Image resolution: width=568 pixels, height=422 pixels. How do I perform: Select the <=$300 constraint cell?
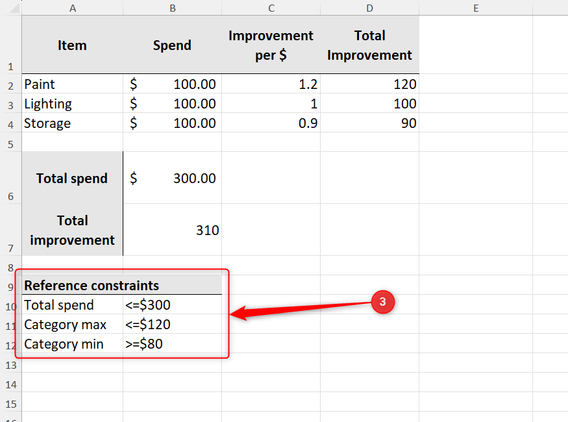[x=172, y=305]
